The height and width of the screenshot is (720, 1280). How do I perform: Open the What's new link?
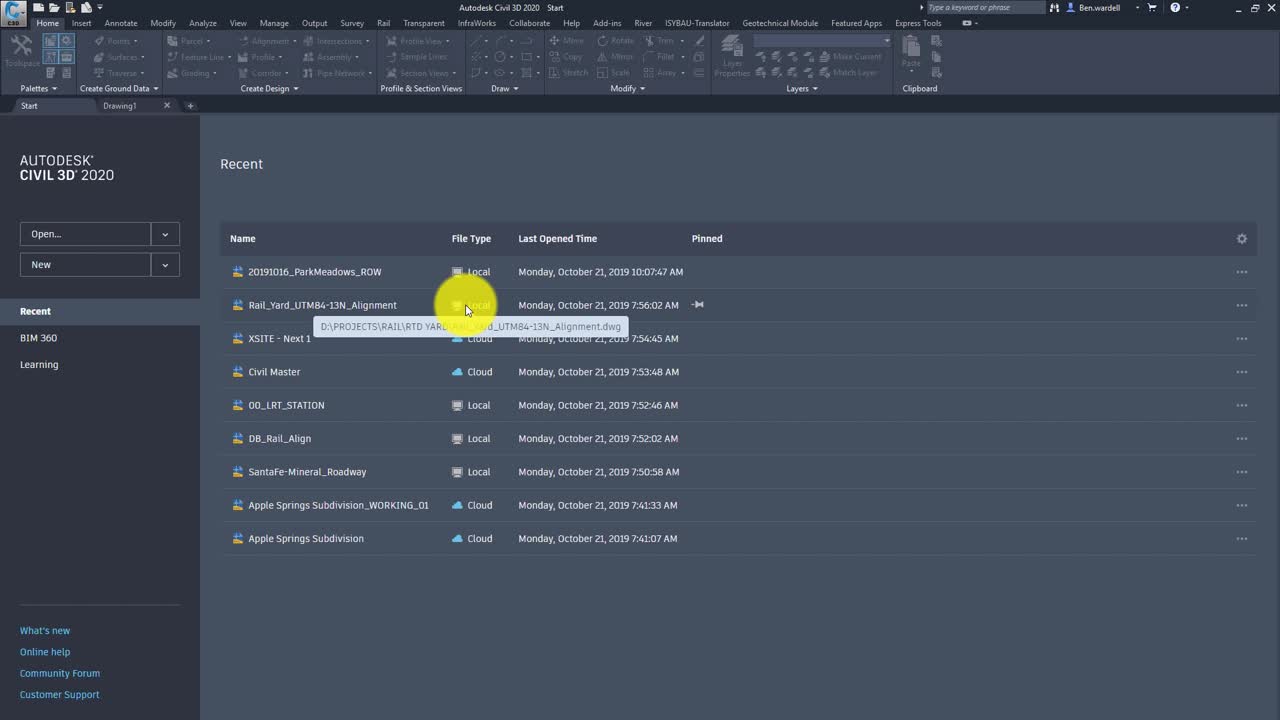[45, 631]
